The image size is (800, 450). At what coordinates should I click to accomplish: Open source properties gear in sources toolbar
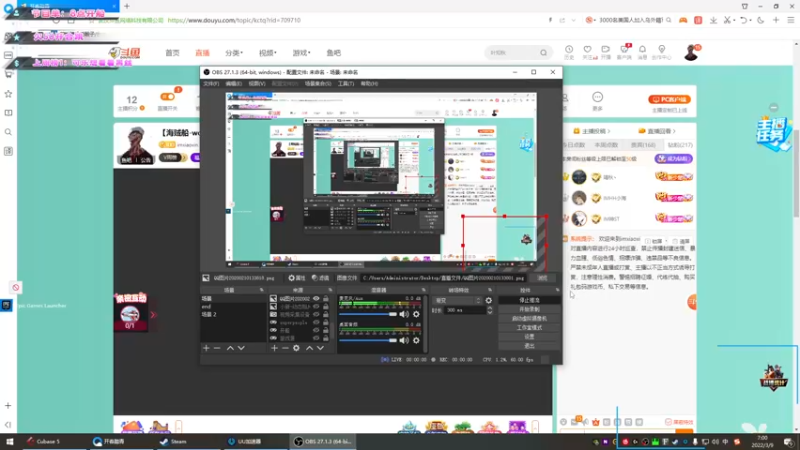[296, 348]
